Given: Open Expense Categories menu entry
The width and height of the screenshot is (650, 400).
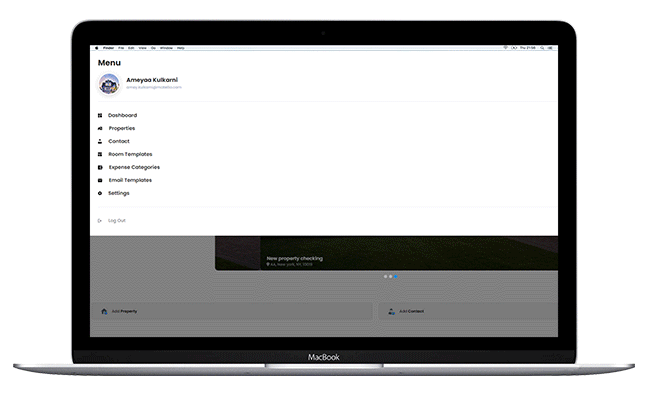Looking at the screenshot, I should (129, 167).
